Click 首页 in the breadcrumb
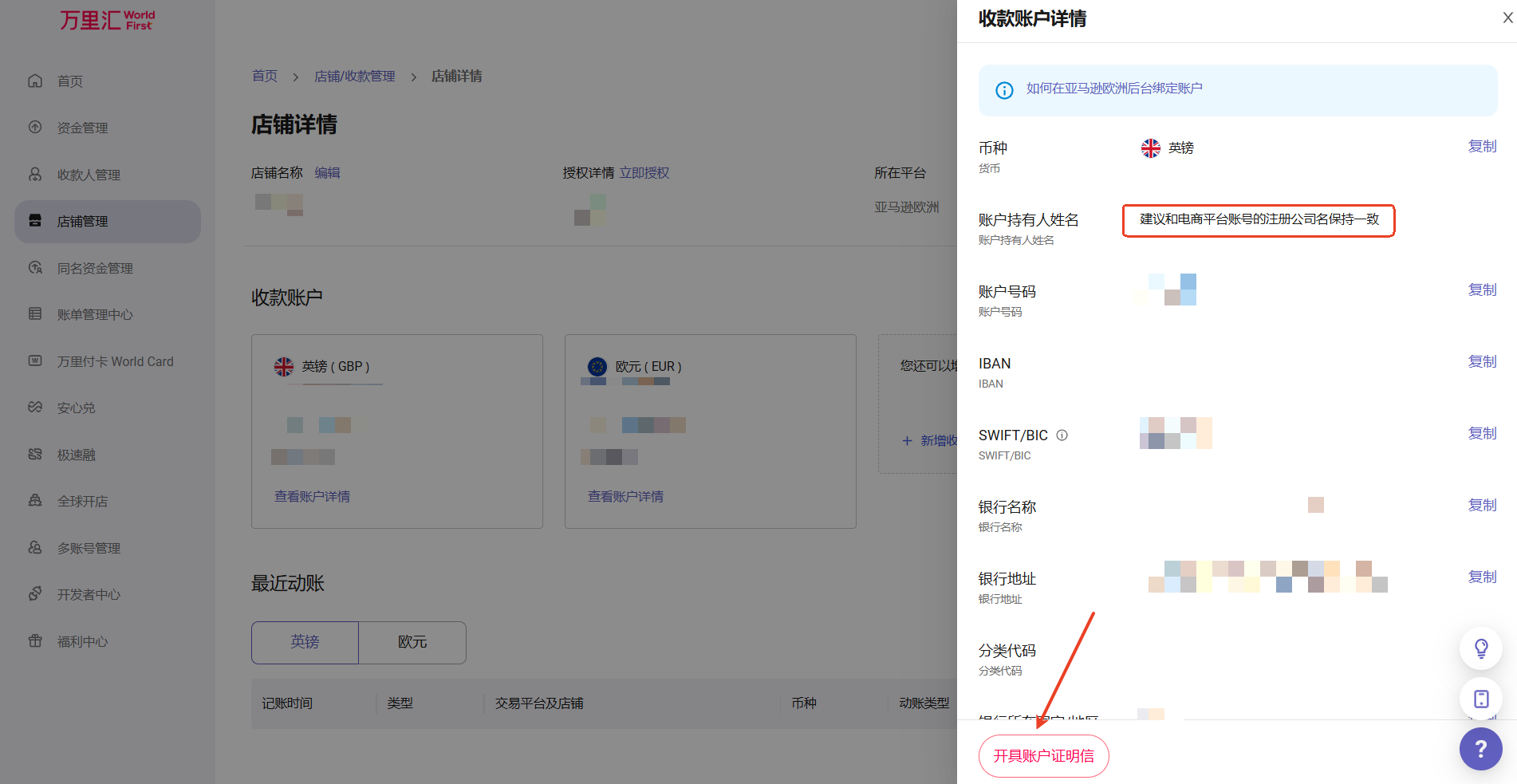The width and height of the screenshot is (1517, 784). coord(265,76)
